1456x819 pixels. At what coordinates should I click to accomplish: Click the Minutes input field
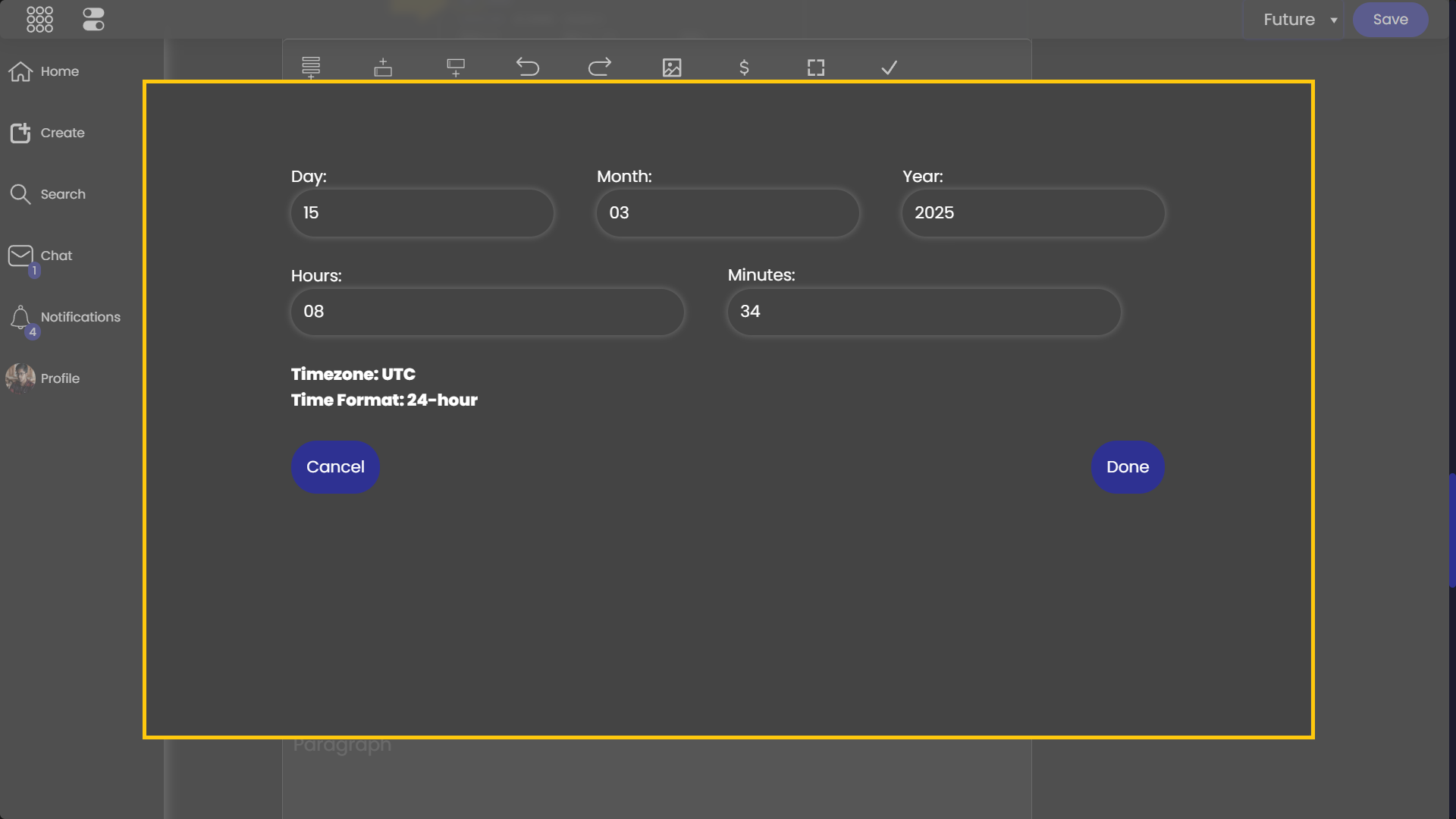tap(924, 312)
